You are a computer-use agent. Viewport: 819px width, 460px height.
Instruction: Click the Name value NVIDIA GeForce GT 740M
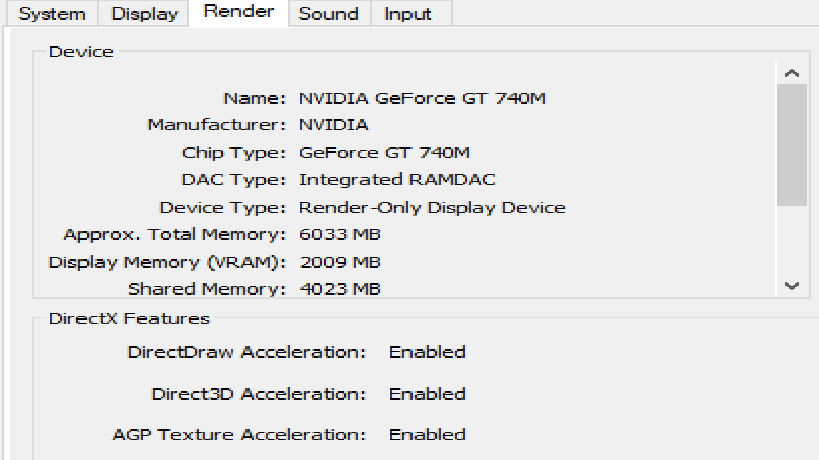pyautogui.click(x=422, y=98)
